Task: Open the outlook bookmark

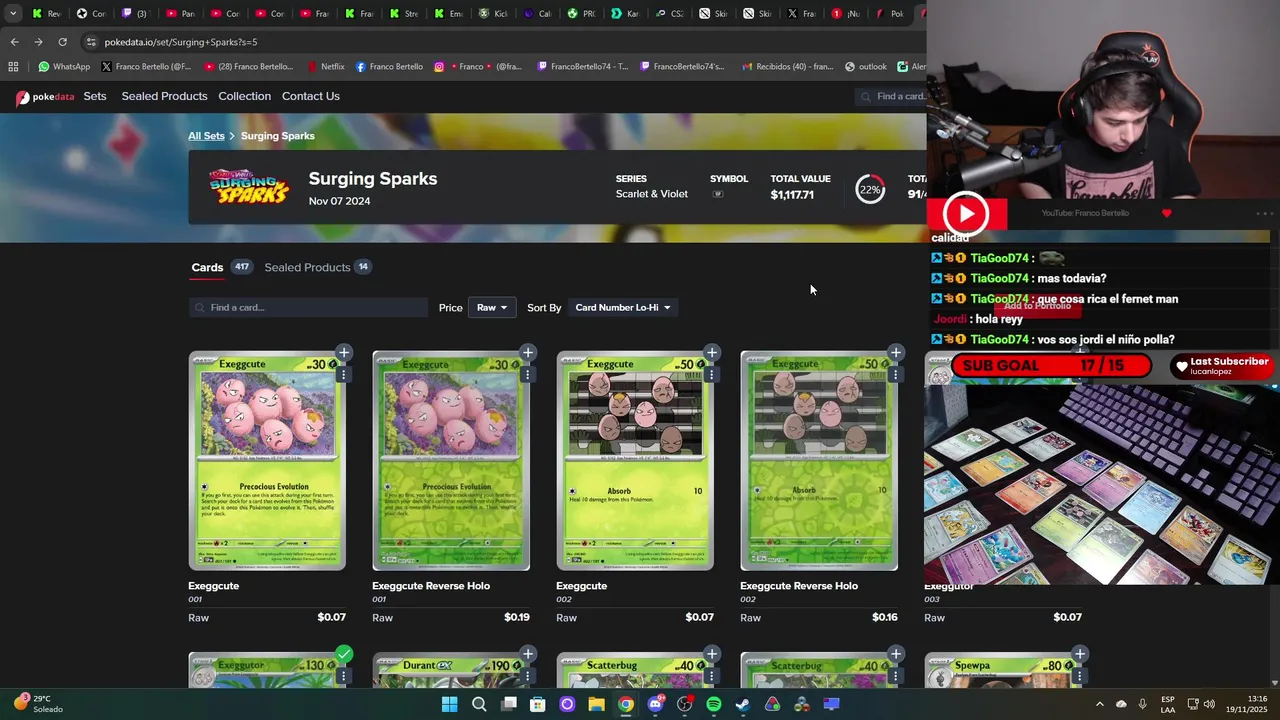Action: (x=865, y=67)
